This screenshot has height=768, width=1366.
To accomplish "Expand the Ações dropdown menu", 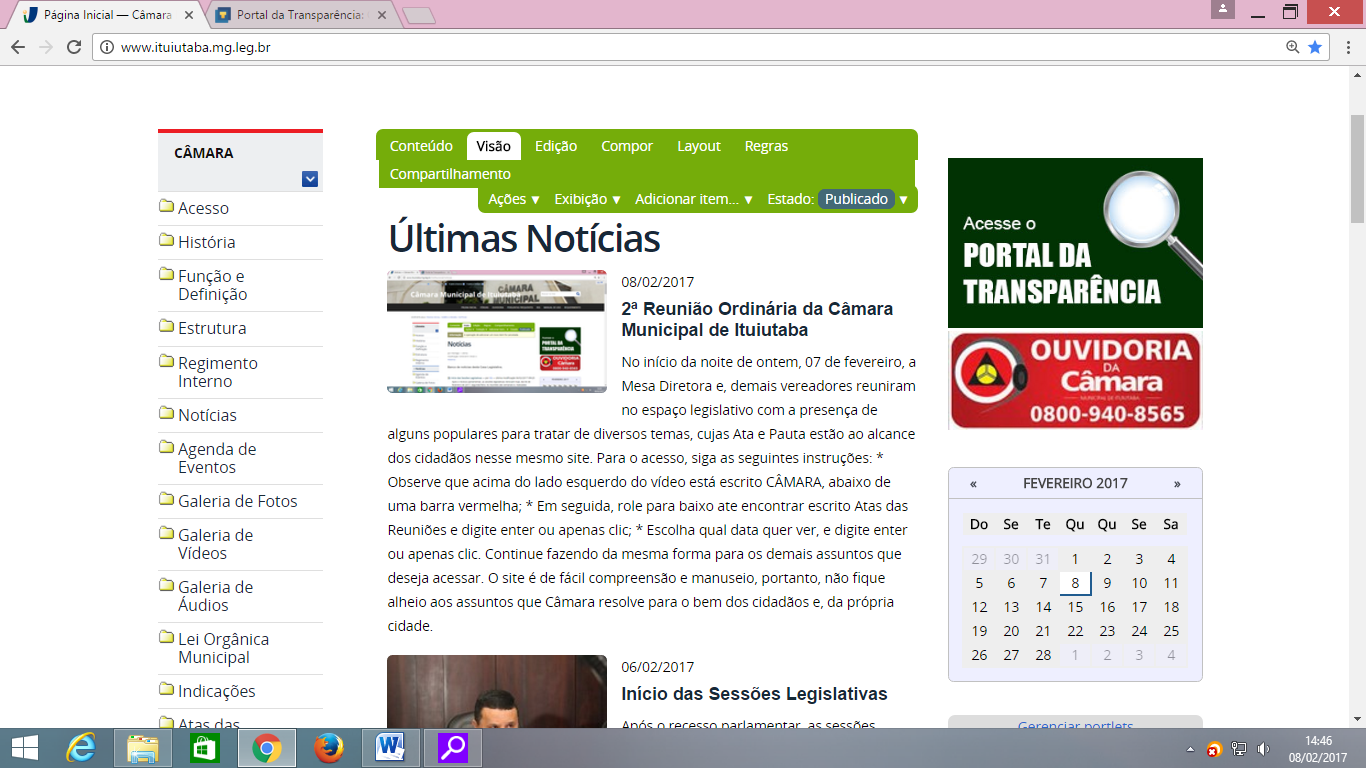I will 513,199.
